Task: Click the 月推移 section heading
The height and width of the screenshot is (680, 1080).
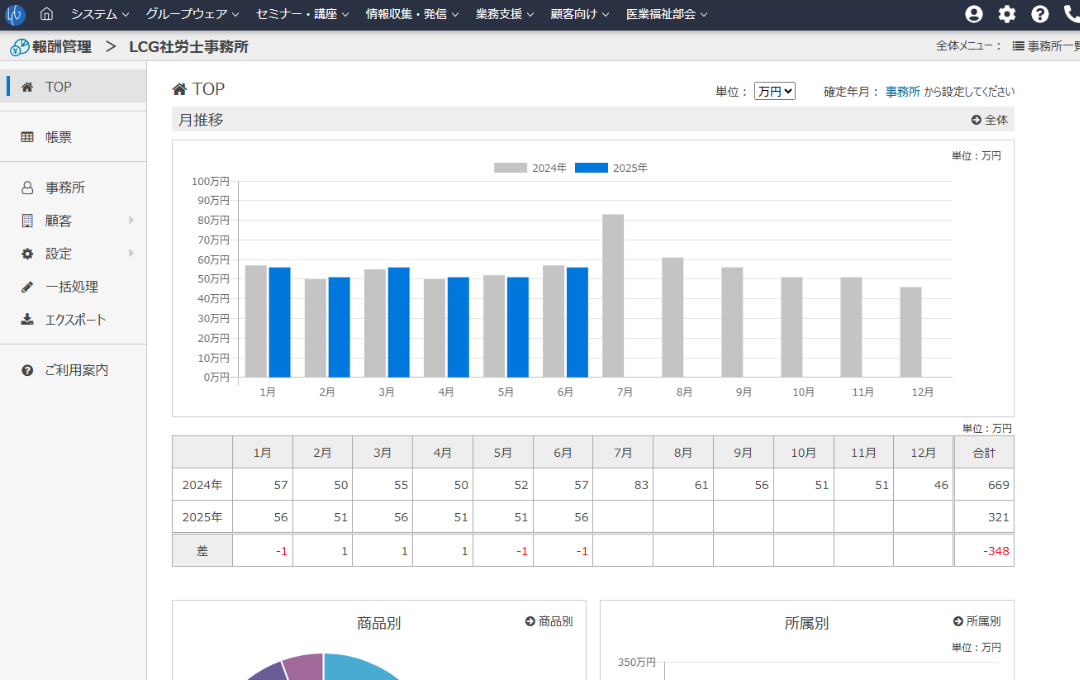Action: click(x=200, y=120)
